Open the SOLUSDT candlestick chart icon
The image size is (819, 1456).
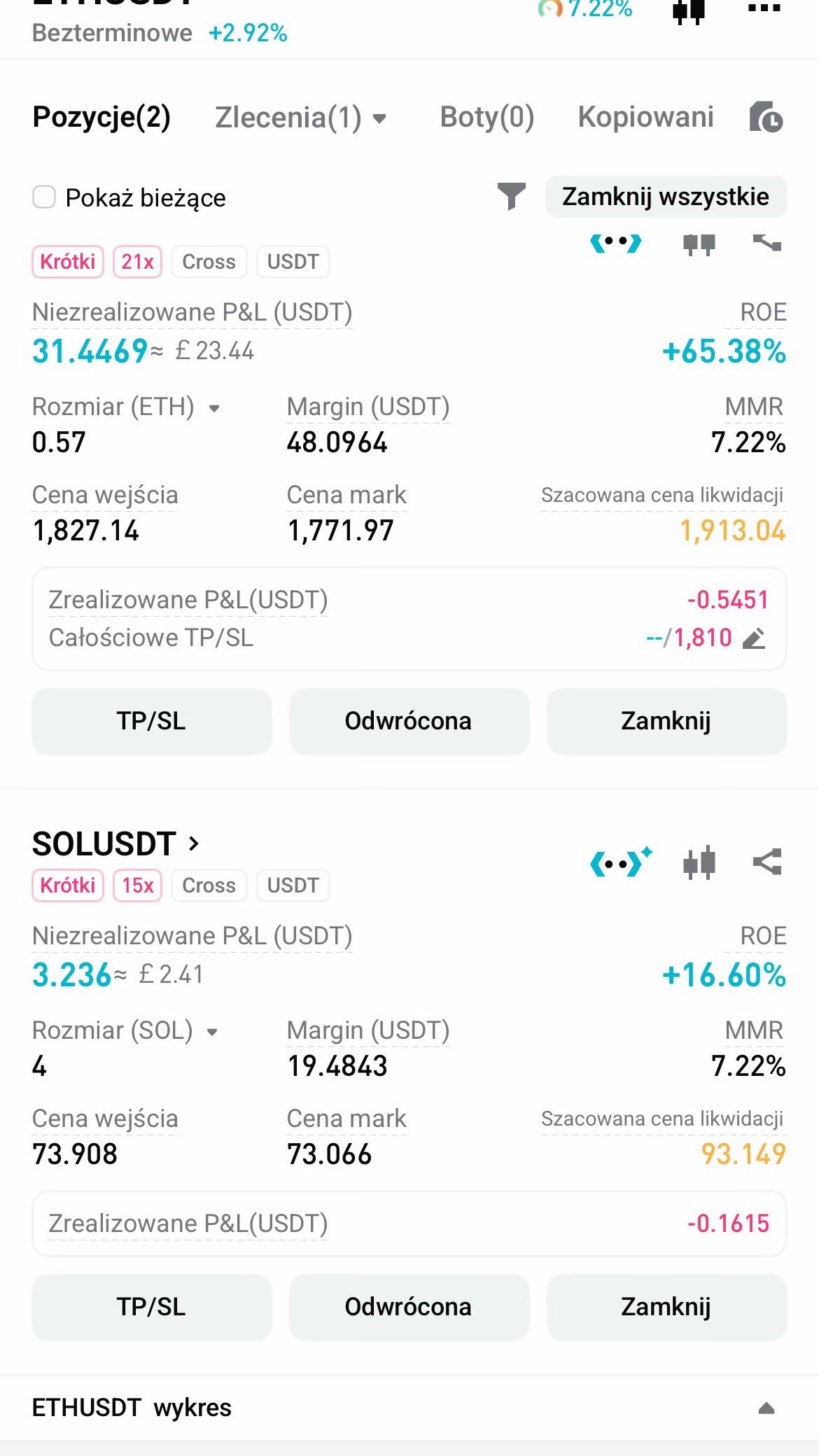point(699,862)
